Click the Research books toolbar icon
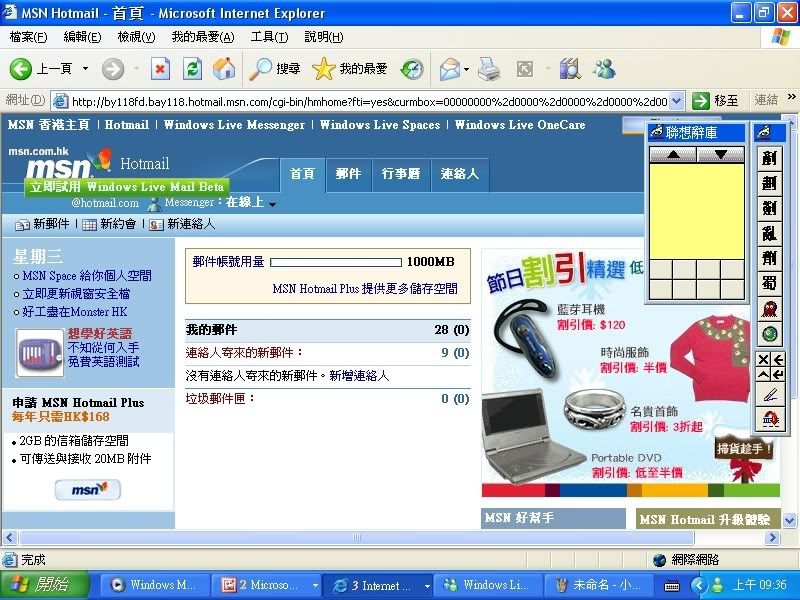 [570, 69]
